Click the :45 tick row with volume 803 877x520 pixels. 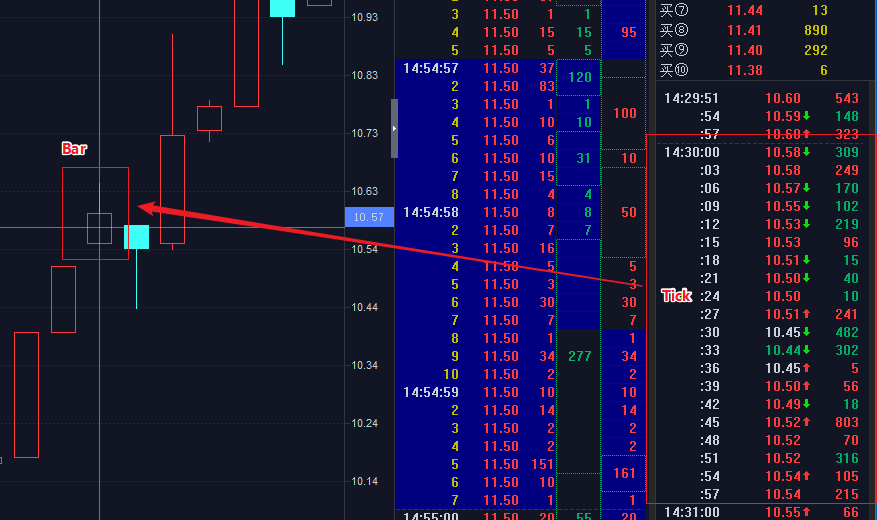tap(760, 422)
